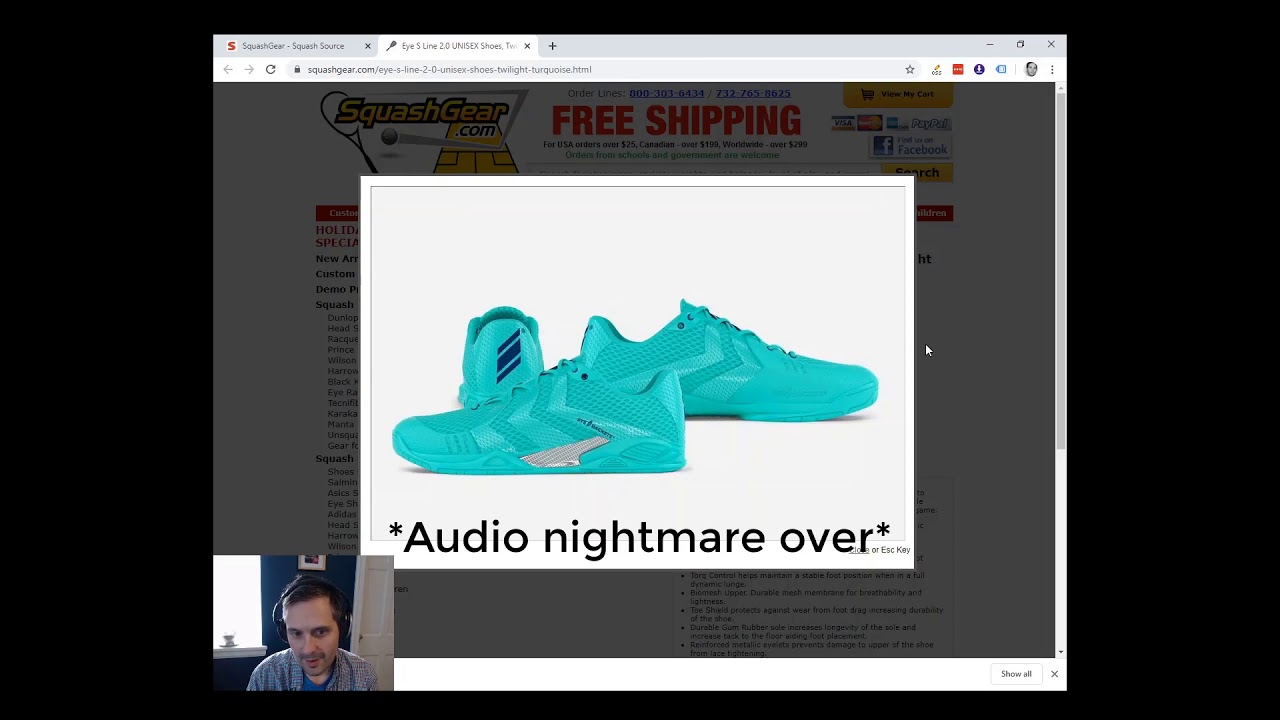The width and height of the screenshot is (1280, 720).
Task: Close the image lightbox via Close link
Action: click(x=859, y=550)
